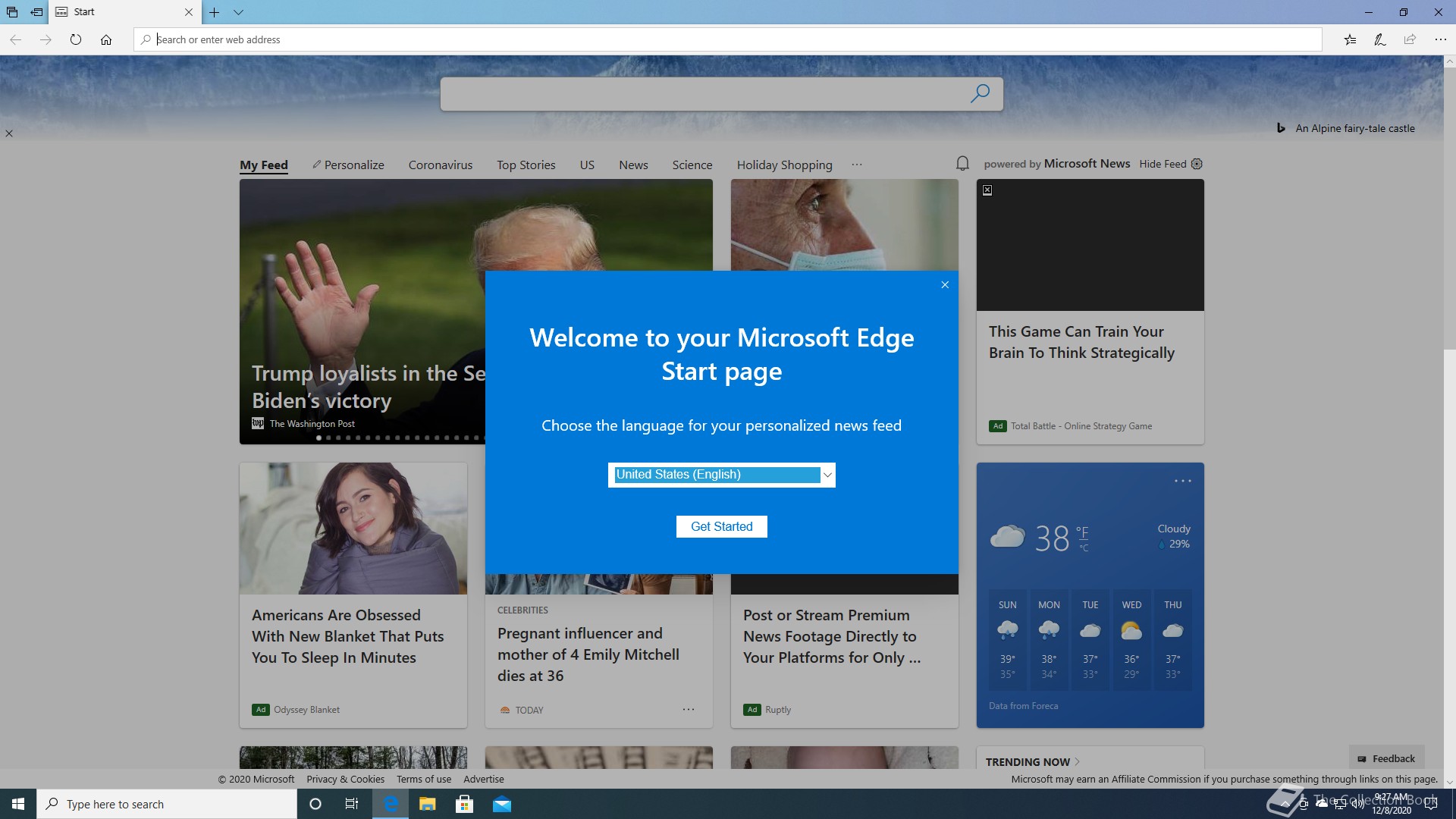Click Set these tabs aside icon

pos(36,12)
